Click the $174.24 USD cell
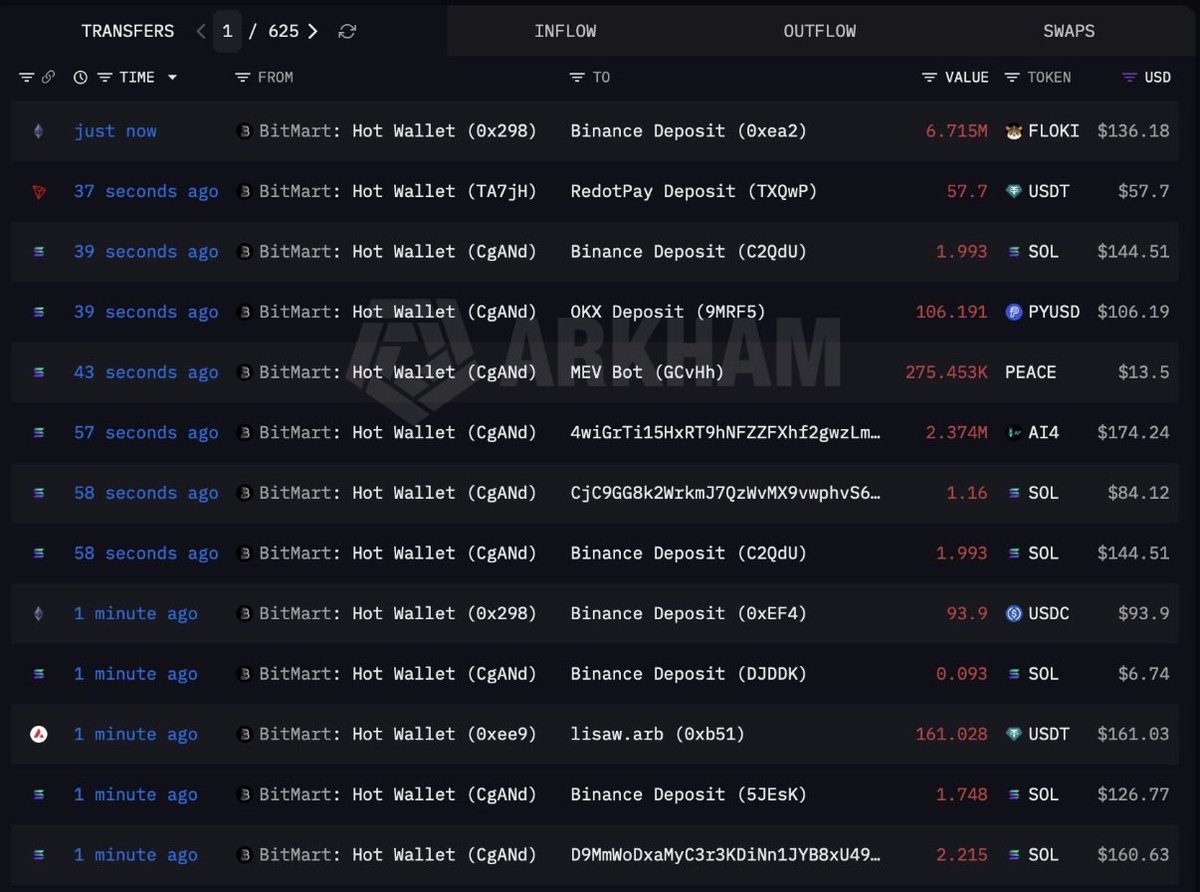 point(1133,432)
